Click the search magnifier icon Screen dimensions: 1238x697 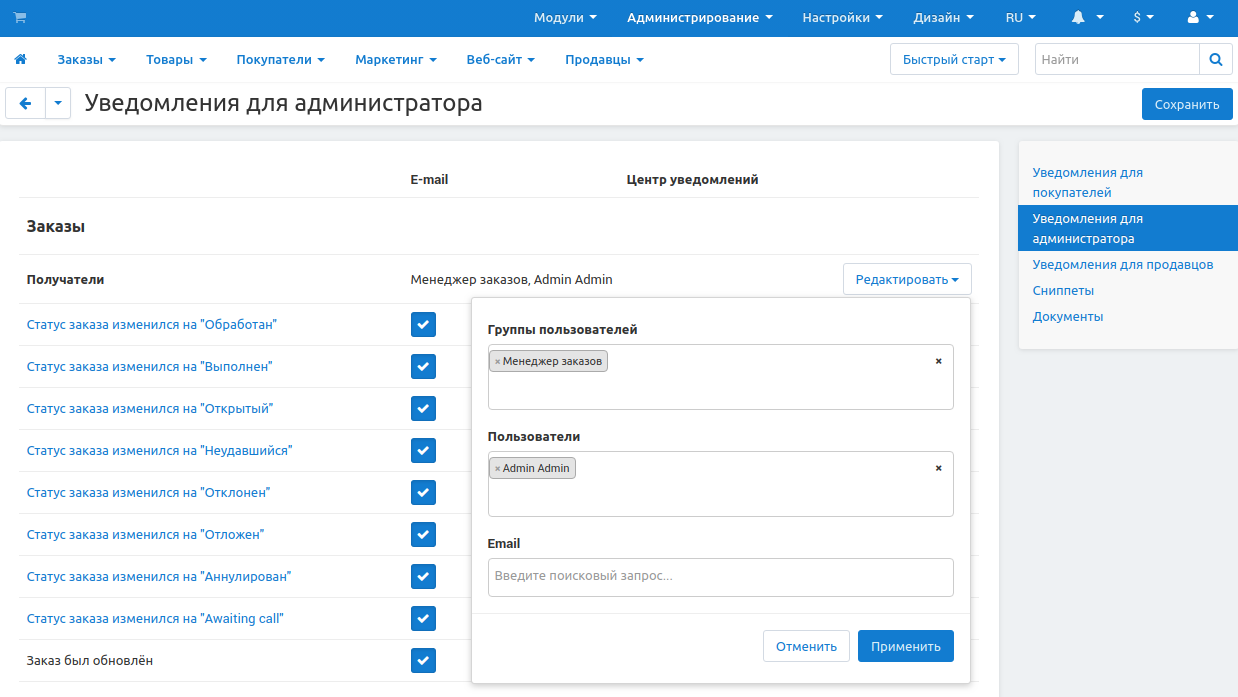coord(1215,60)
